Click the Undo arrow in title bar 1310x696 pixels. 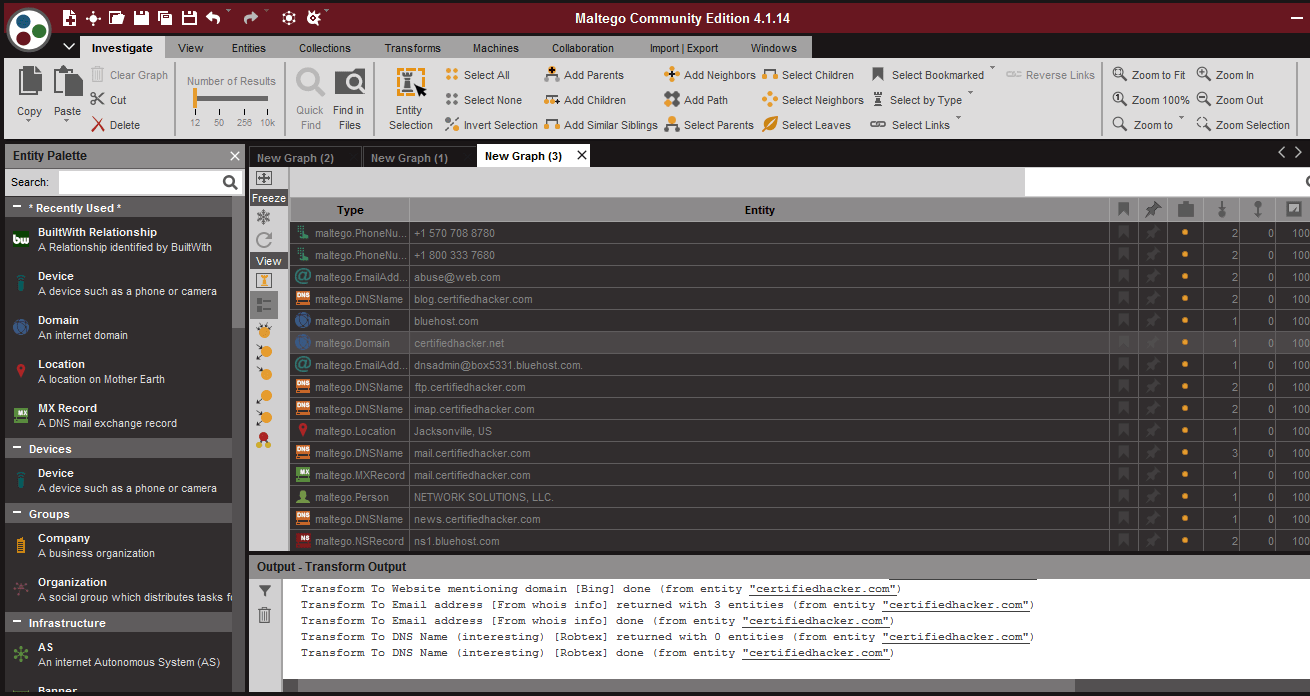tap(213, 18)
